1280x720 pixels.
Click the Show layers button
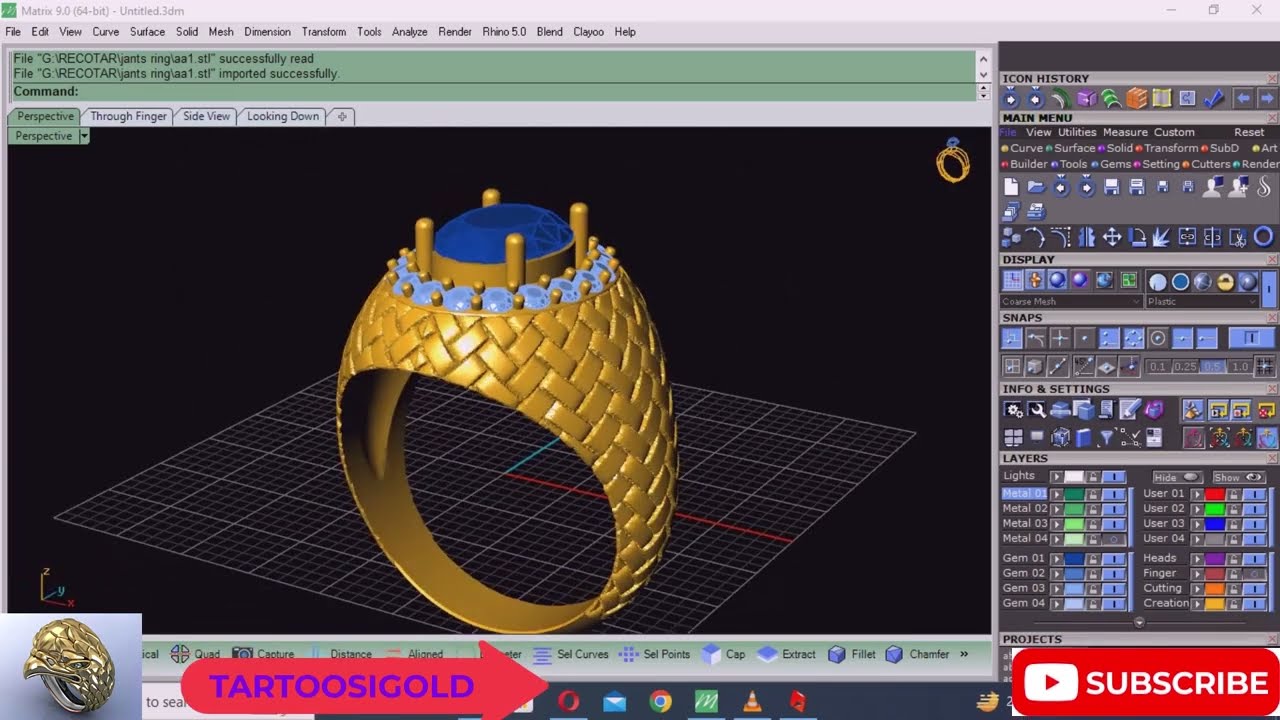[1239, 477]
